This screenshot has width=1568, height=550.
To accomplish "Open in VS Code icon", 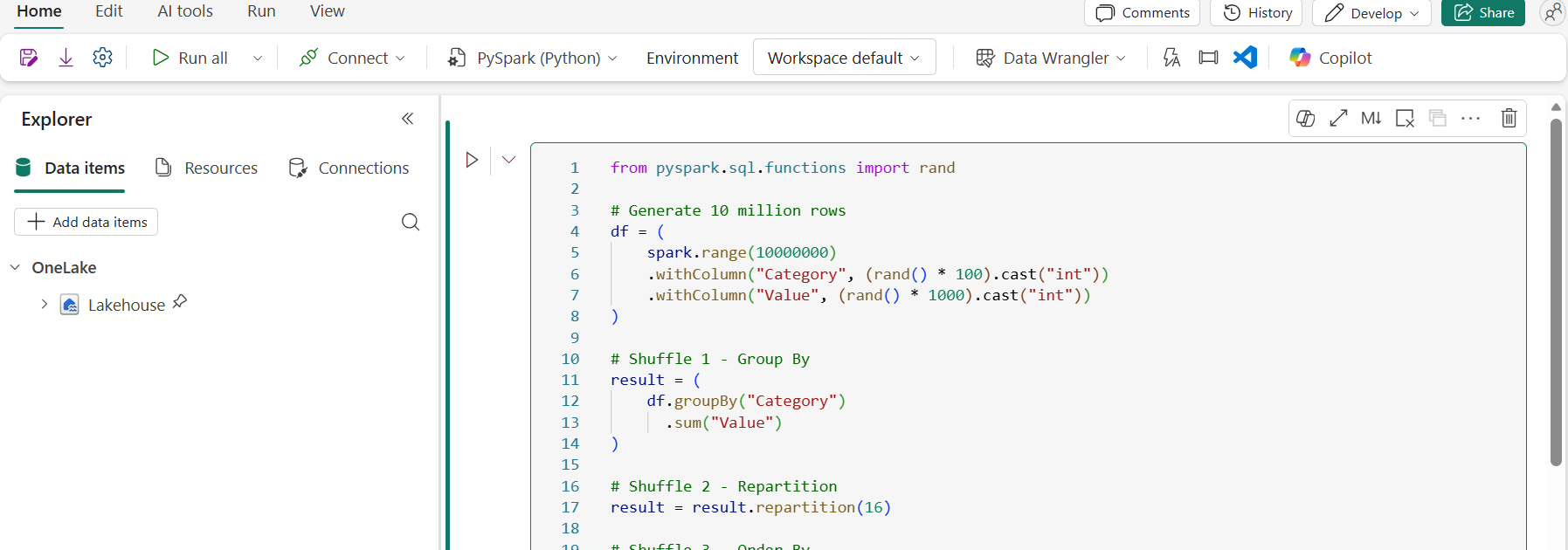I will (x=1245, y=58).
